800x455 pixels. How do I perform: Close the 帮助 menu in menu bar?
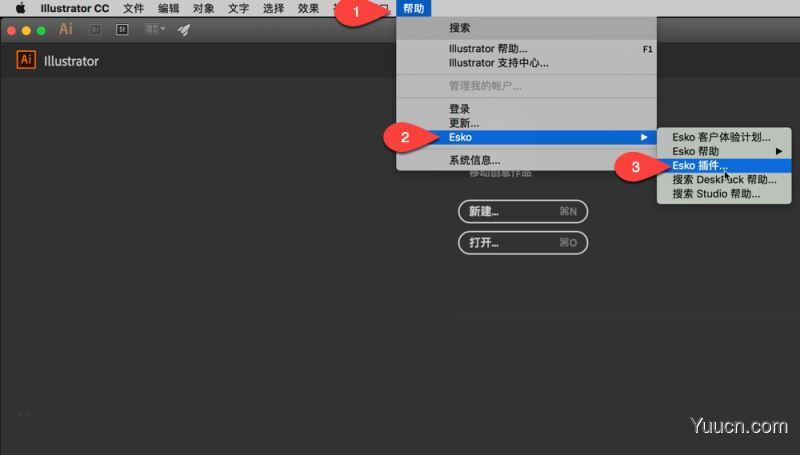[413, 8]
